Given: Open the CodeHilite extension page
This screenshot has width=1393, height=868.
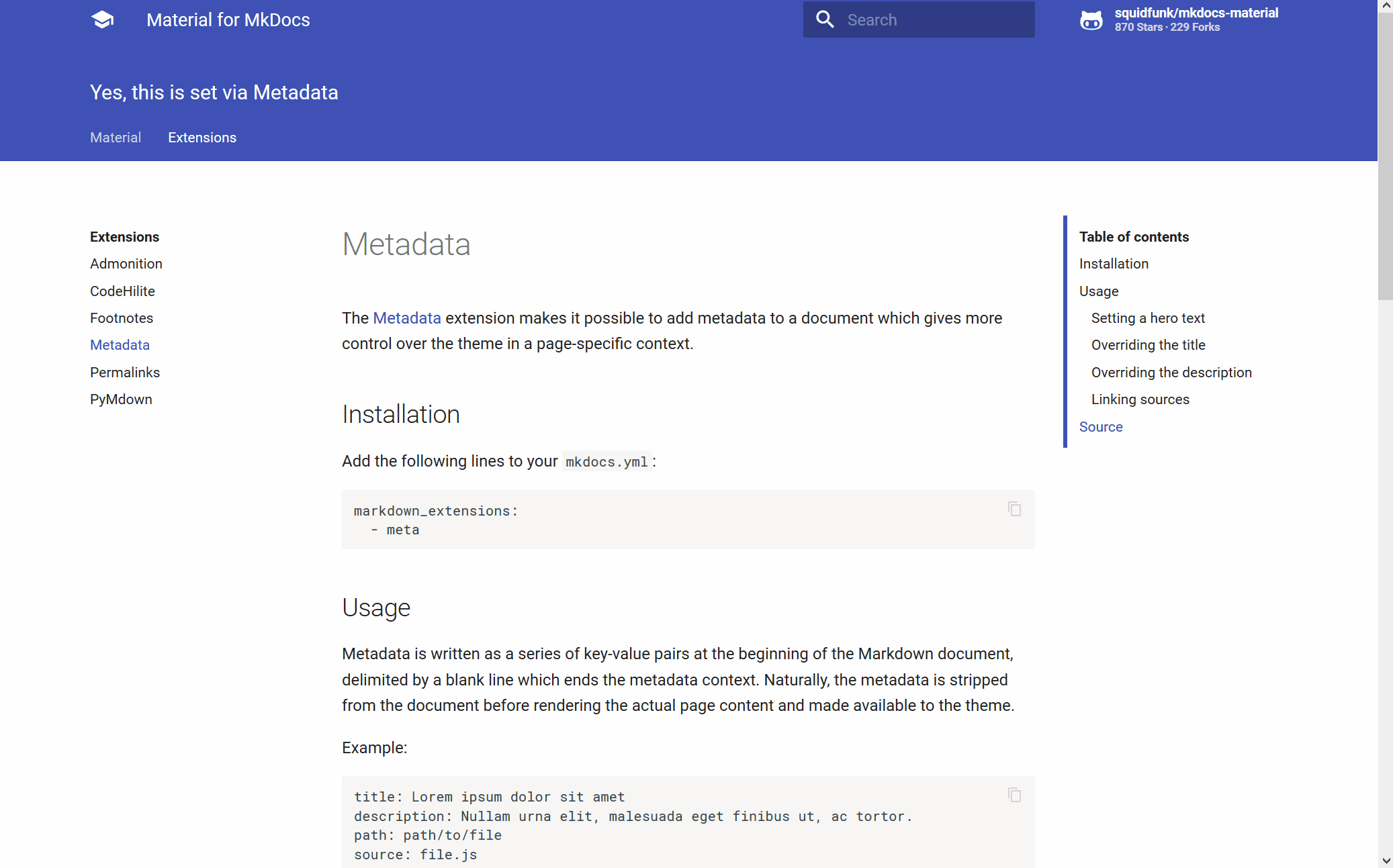Looking at the screenshot, I should pos(122,291).
